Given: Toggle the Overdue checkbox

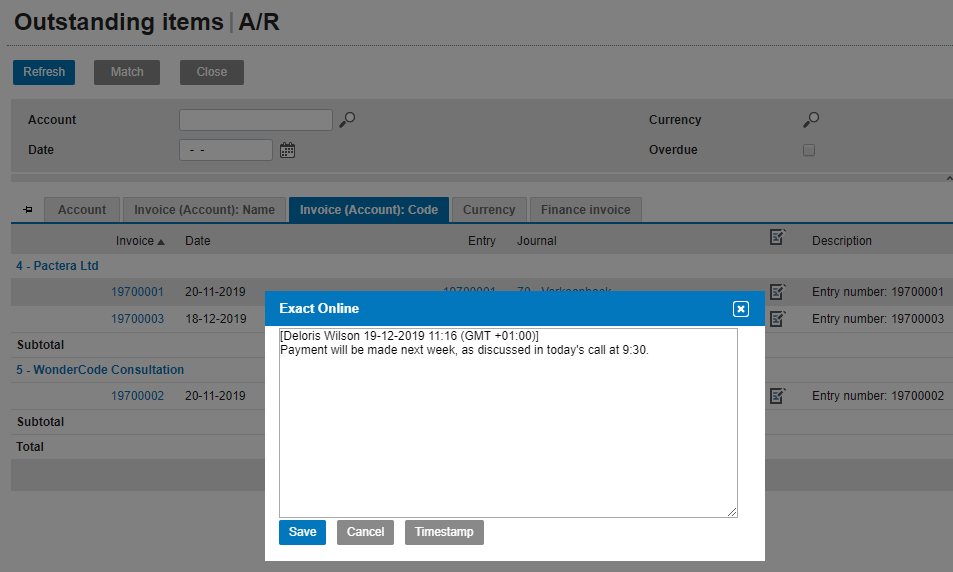Looking at the screenshot, I should point(809,150).
